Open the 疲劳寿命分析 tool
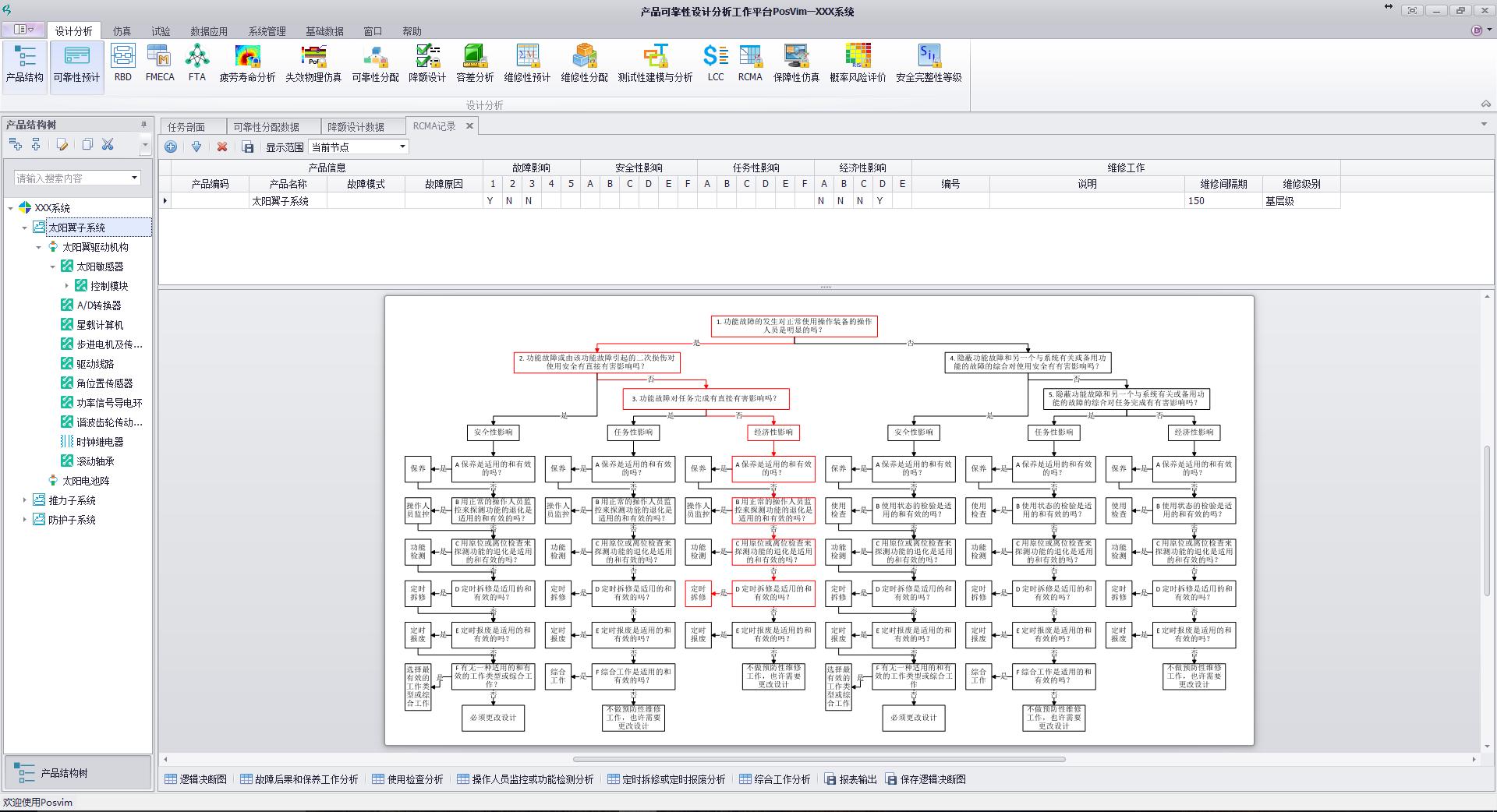The height and width of the screenshot is (812, 1497). tap(248, 64)
